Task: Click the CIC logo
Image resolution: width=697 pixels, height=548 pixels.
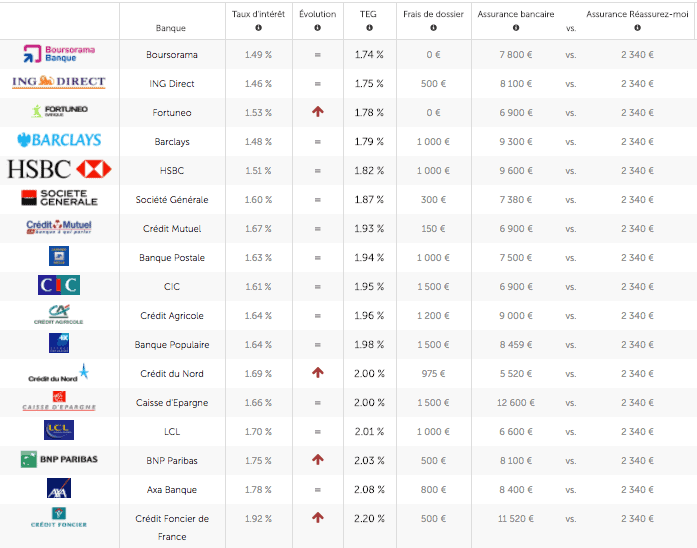Action: tap(59, 286)
